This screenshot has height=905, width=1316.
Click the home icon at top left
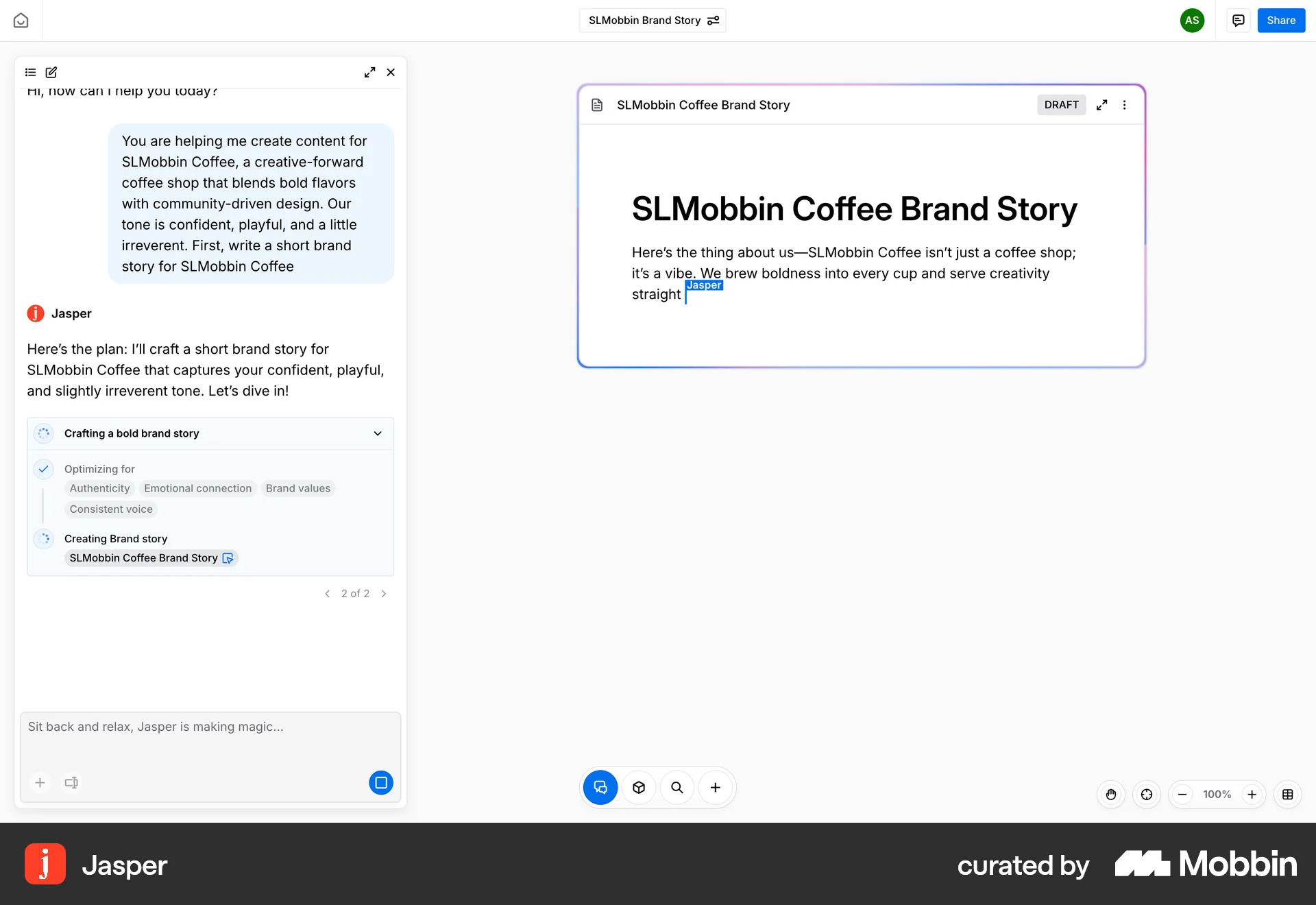[x=21, y=20]
